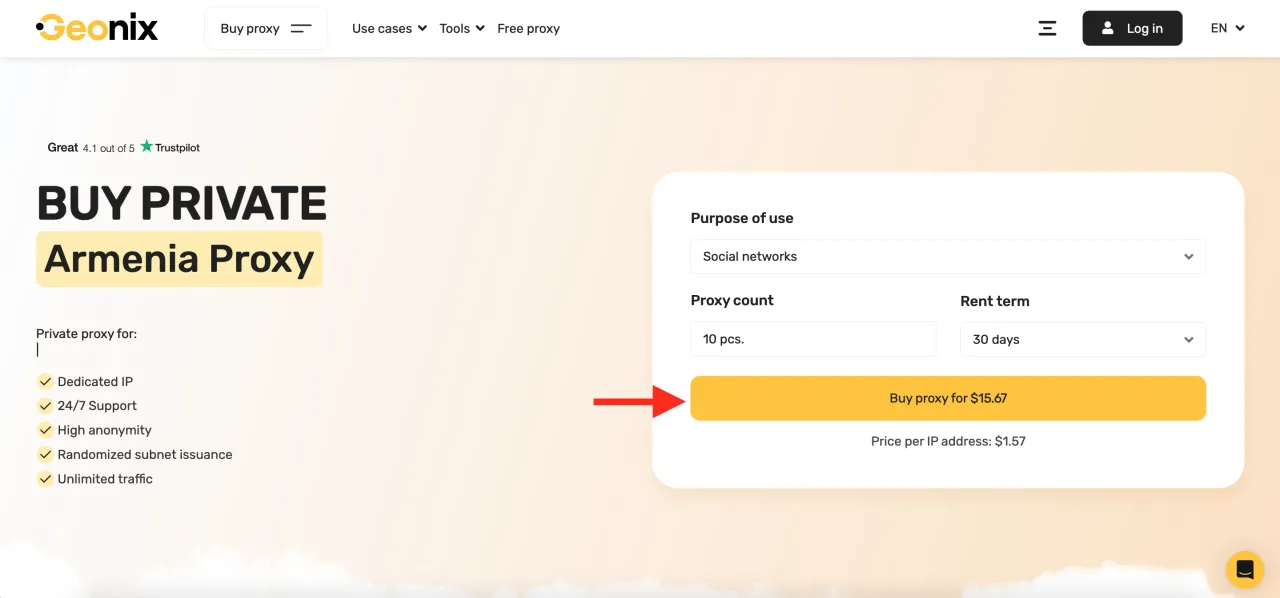The image size is (1280, 598).
Task: Click the High anonymity checkmark icon
Action: click(x=45, y=430)
